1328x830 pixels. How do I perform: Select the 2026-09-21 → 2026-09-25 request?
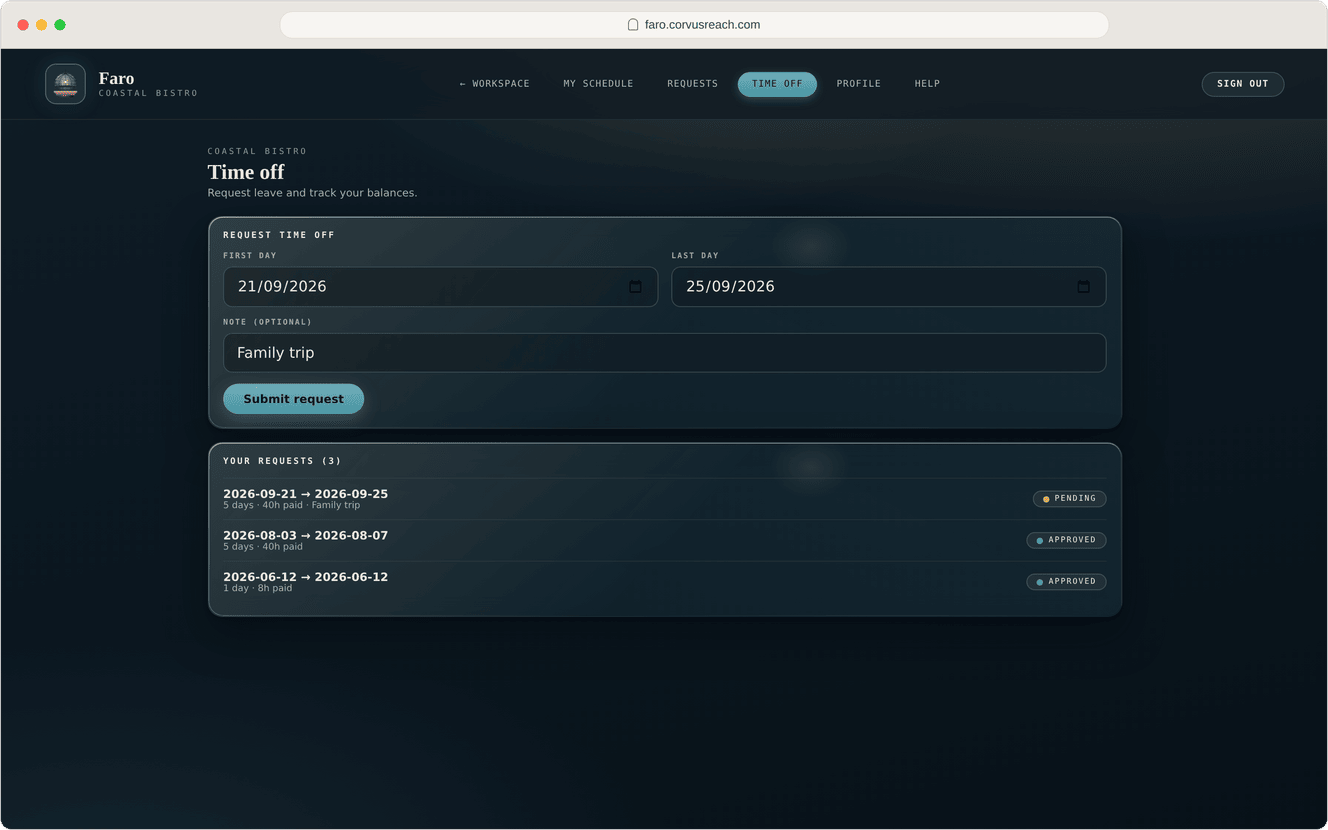pyautogui.click(x=665, y=499)
